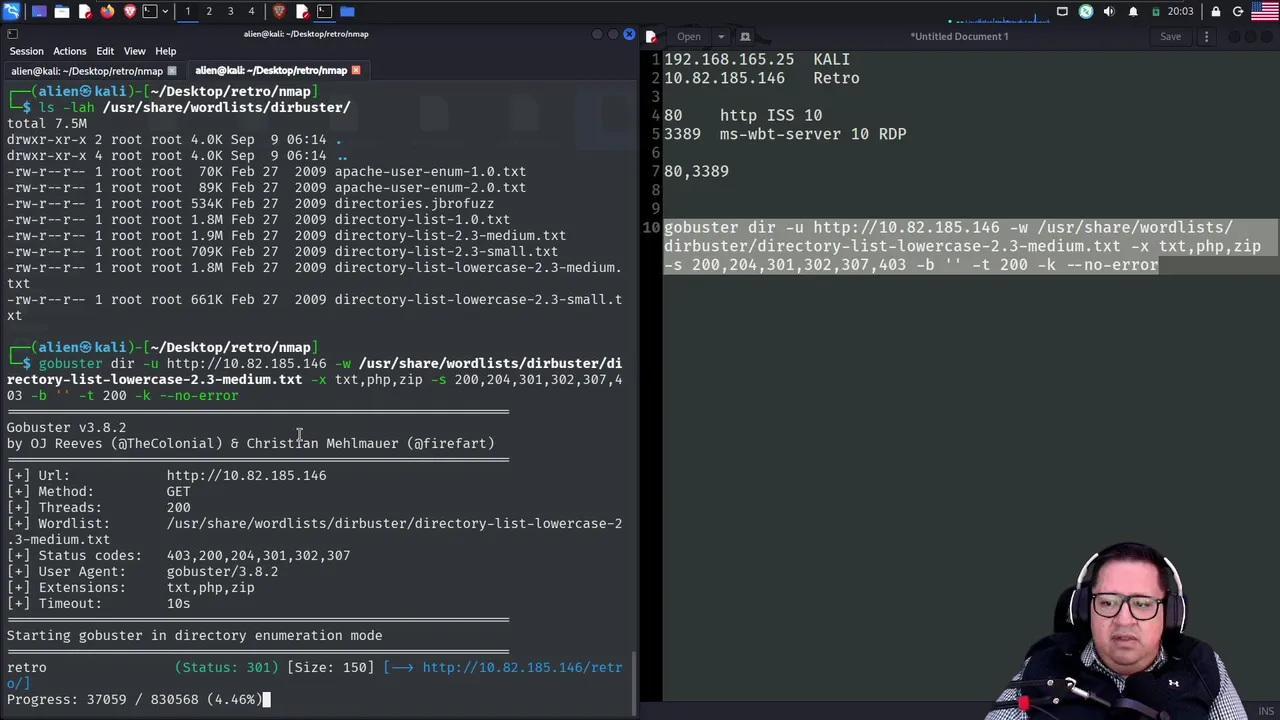Click 'directories.jbrofuzz' in terminal listing
This screenshot has height=720, width=1280.
pos(414,204)
